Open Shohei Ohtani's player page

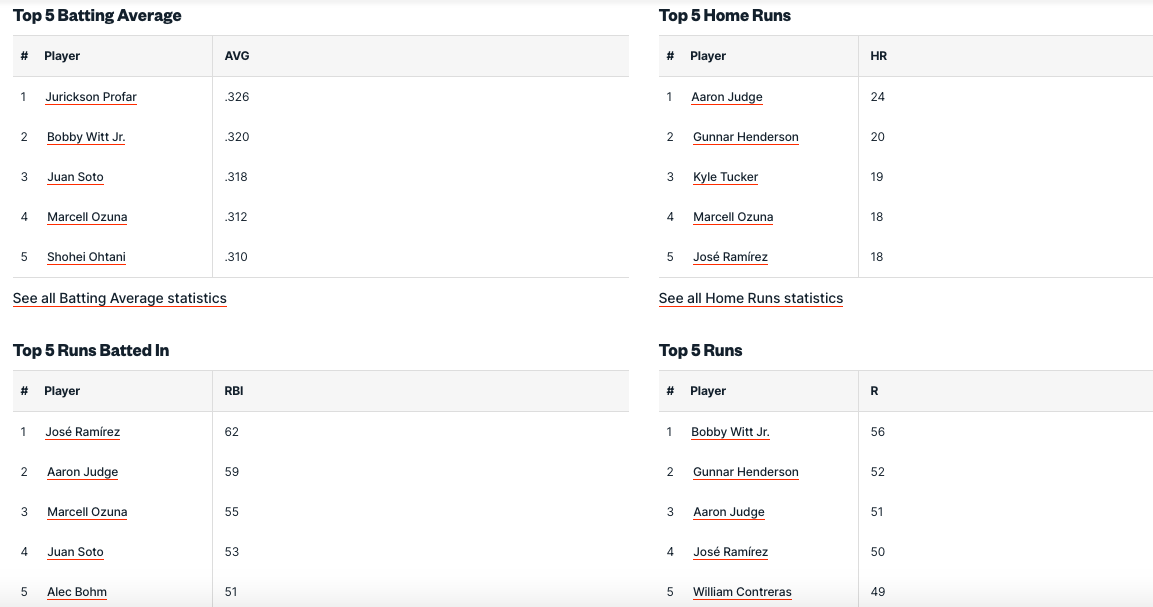pos(86,257)
